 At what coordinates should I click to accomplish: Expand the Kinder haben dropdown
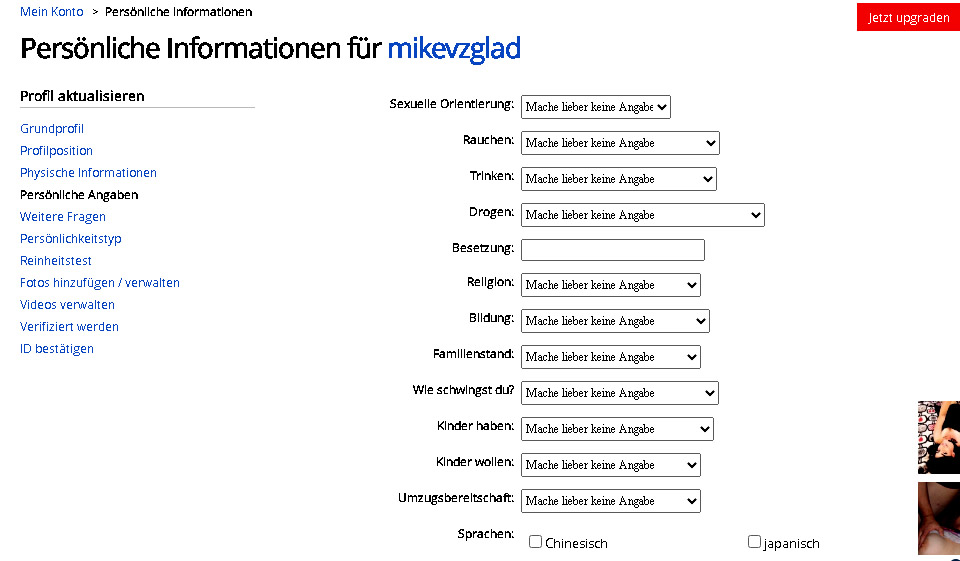tap(617, 429)
